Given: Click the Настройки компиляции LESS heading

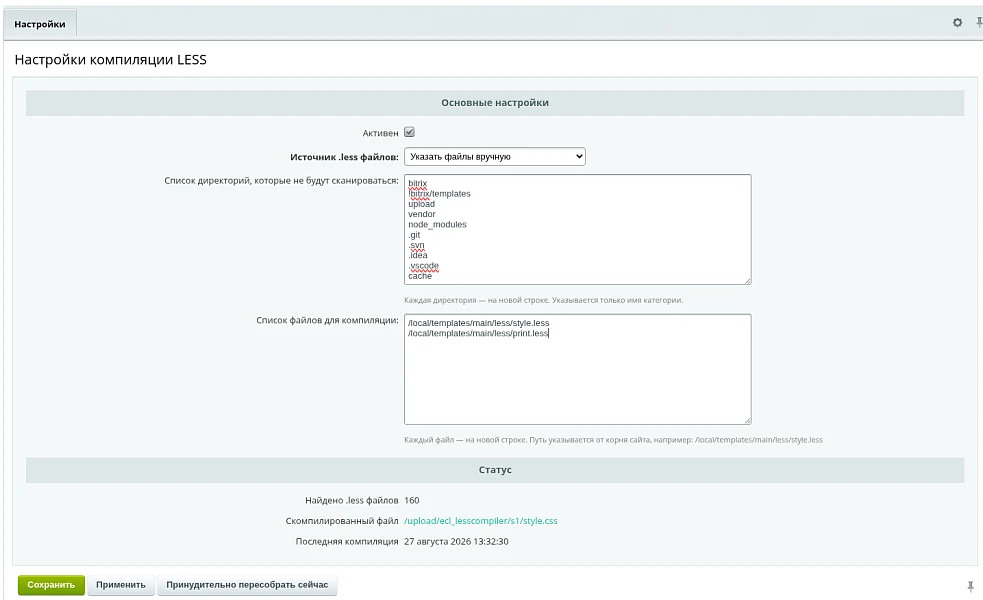Looking at the screenshot, I should [x=110, y=60].
